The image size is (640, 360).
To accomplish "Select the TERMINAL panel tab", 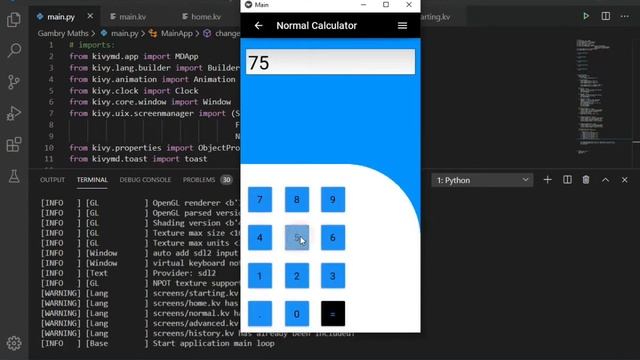I will 92,180.
